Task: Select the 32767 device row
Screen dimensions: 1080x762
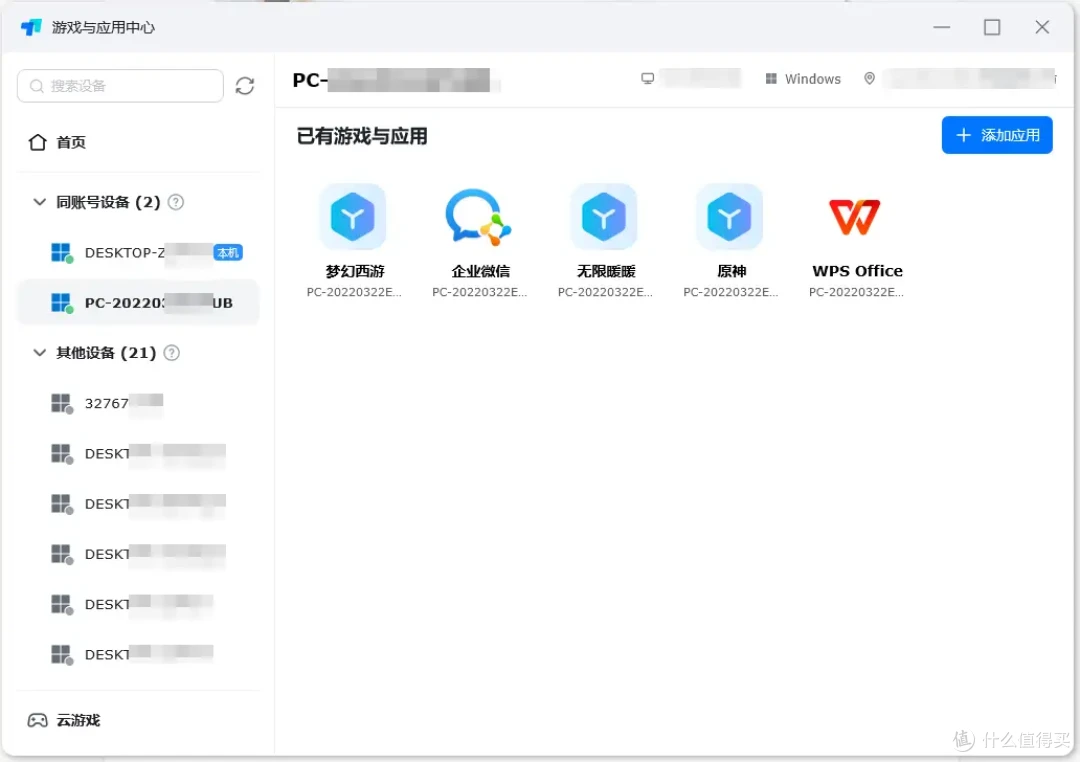Action: [138, 404]
